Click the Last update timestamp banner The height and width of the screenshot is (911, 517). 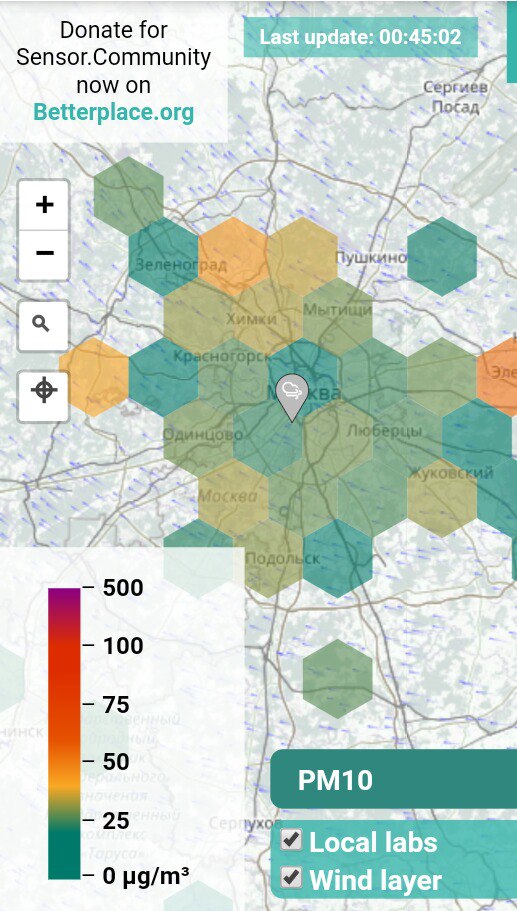[360, 37]
